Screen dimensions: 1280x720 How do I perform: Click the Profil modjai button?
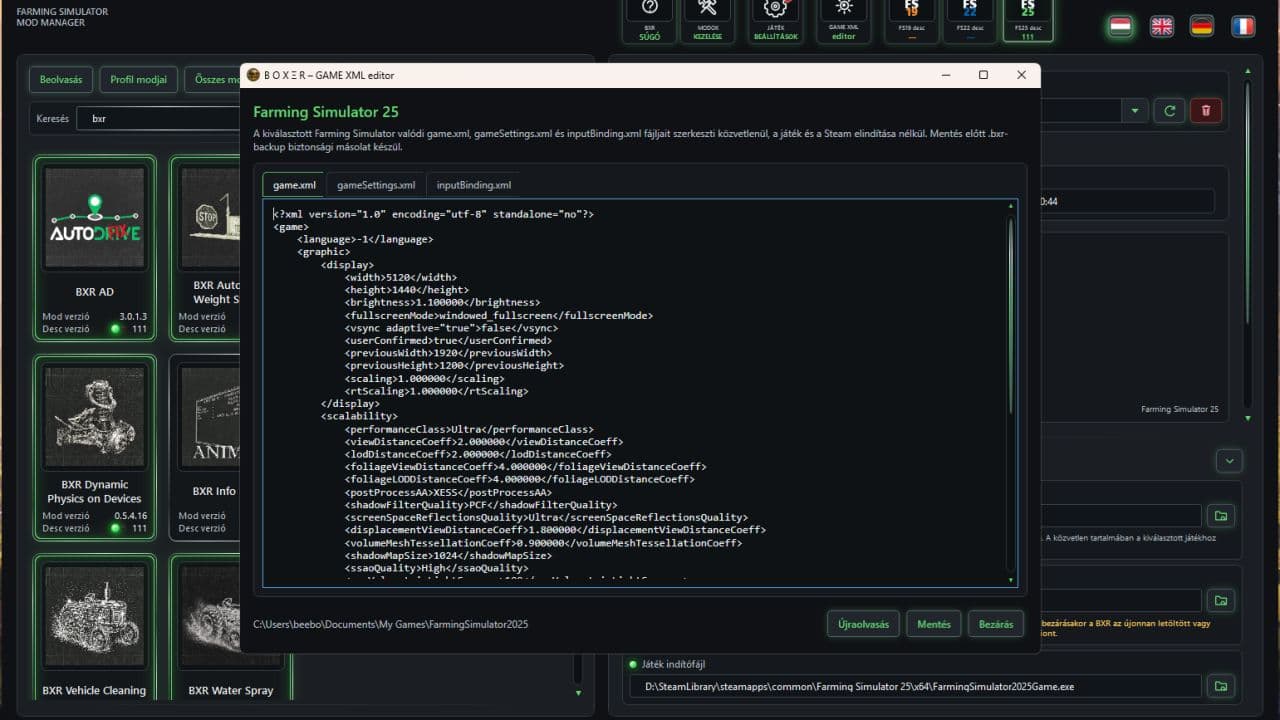click(139, 79)
